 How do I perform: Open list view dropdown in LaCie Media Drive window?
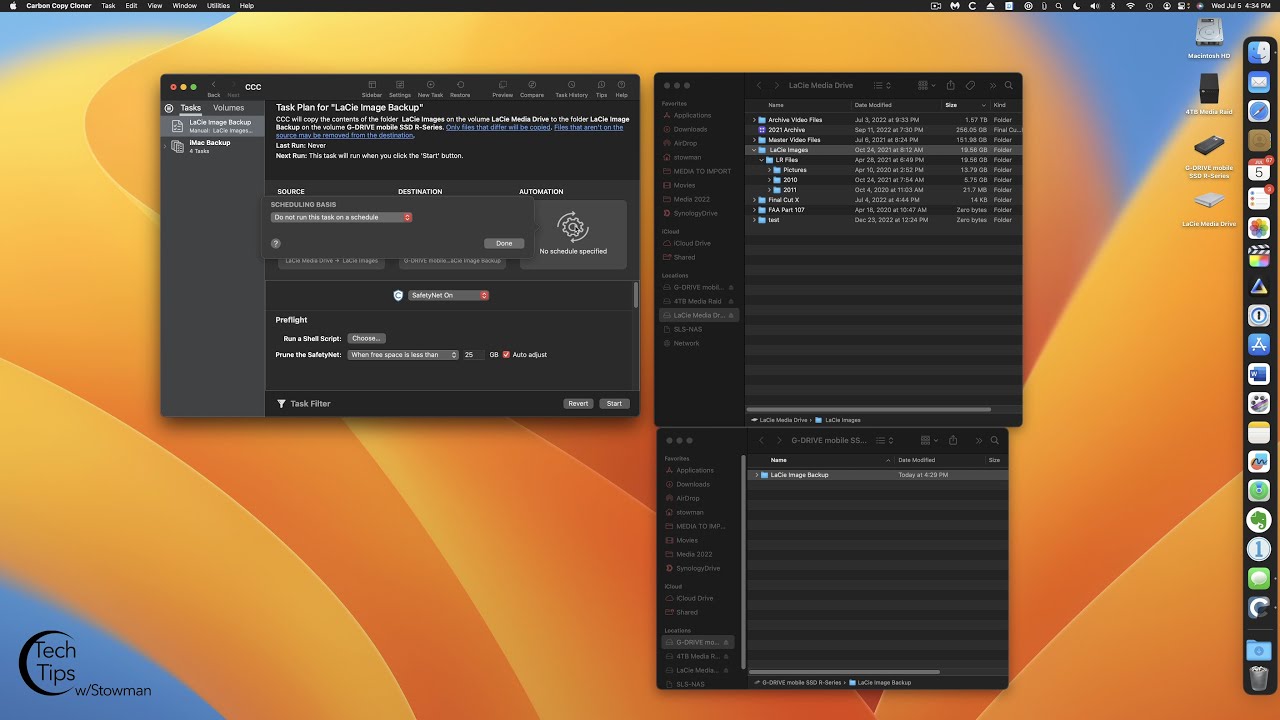(882, 86)
